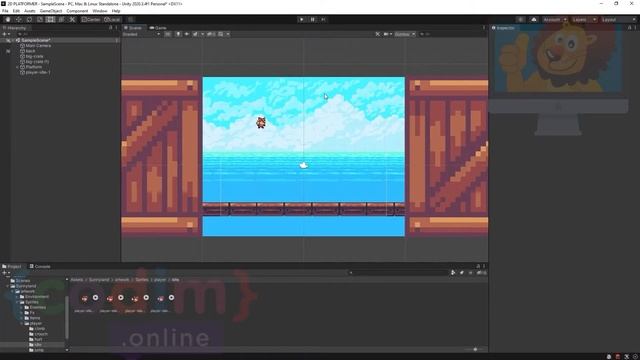The width and height of the screenshot is (640, 360).
Task: Select the back object in Hierarchy
Action: pyautogui.click(x=30, y=51)
